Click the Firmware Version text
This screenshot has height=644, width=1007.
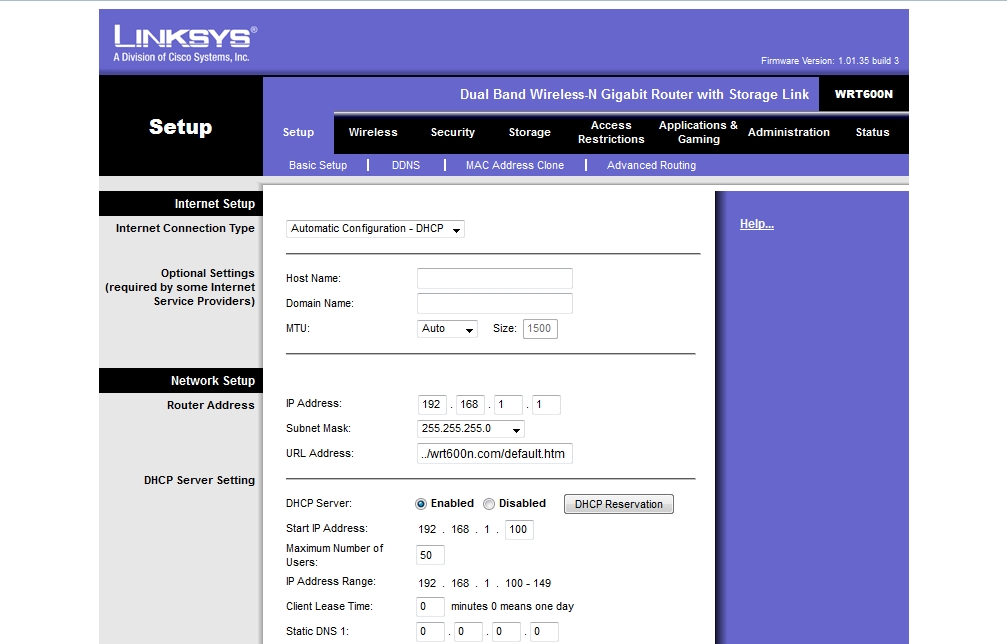click(x=830, y=61)
